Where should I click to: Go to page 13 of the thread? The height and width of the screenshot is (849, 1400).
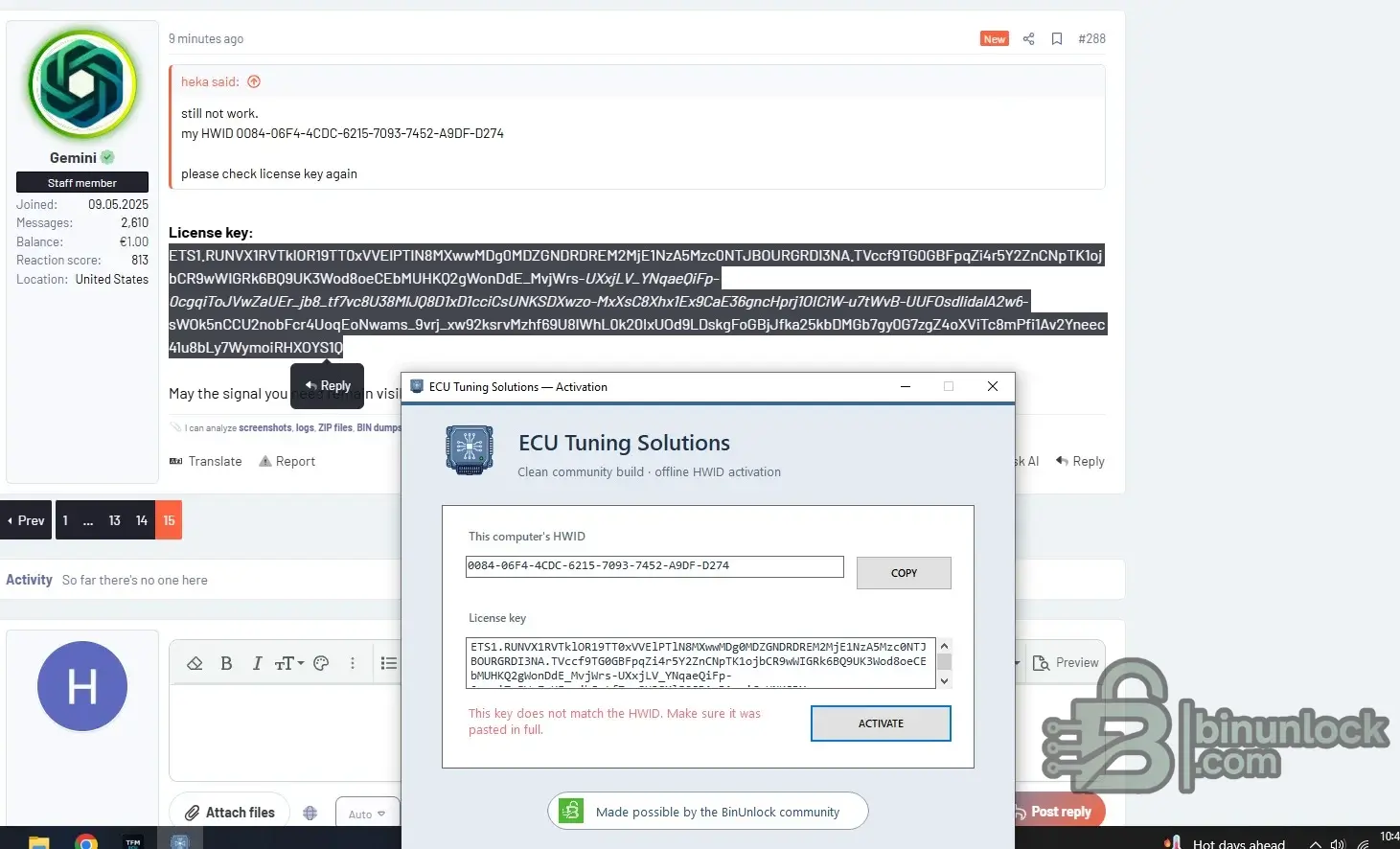[114, 520]
